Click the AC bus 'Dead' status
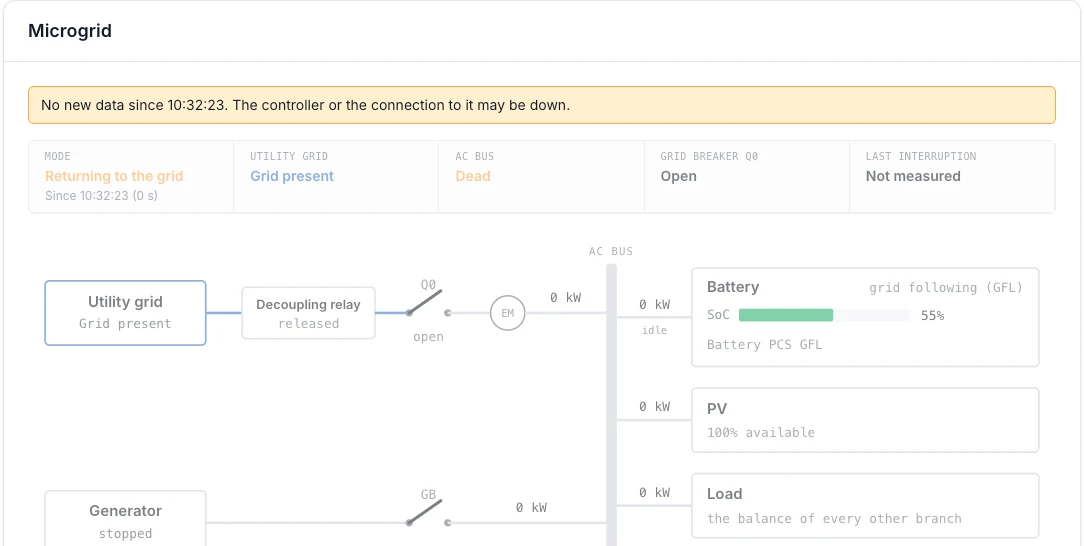 (x=473, y=176)
